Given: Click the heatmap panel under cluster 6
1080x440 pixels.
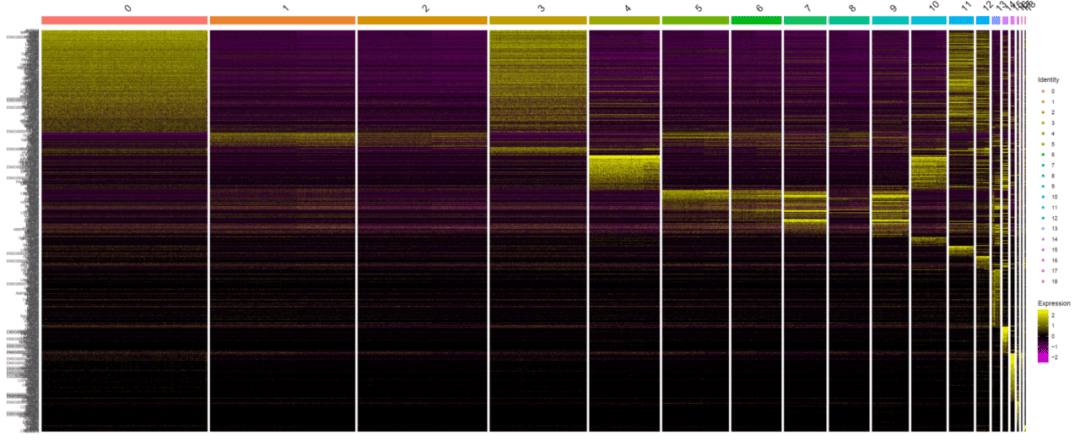Looking at the screenshot, I should [x=756, y=231].
